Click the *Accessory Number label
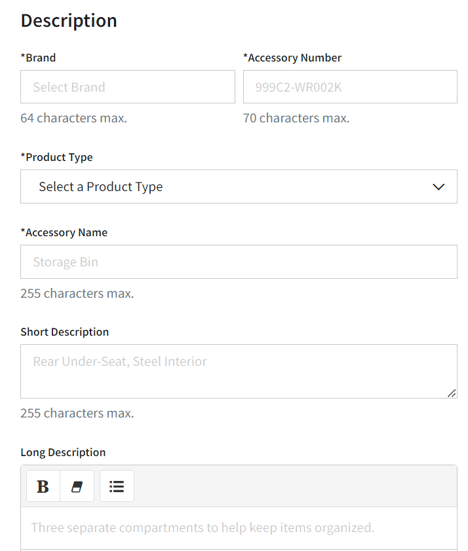Image resolution: width=468 pixels, height=551 pixels. coord(292,58)
